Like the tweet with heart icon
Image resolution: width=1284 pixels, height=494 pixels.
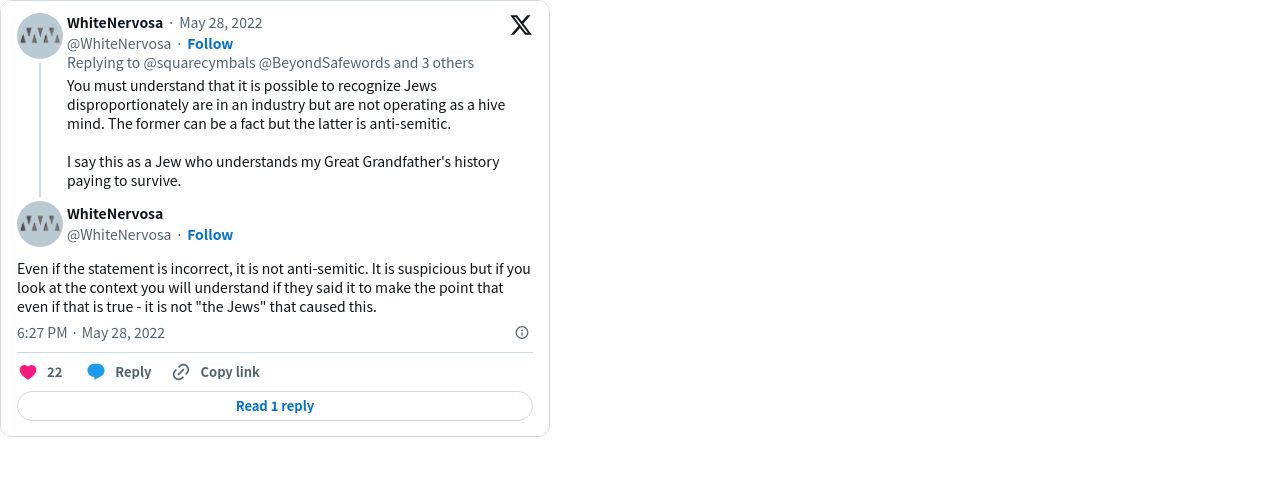click(x=28, y=372)
